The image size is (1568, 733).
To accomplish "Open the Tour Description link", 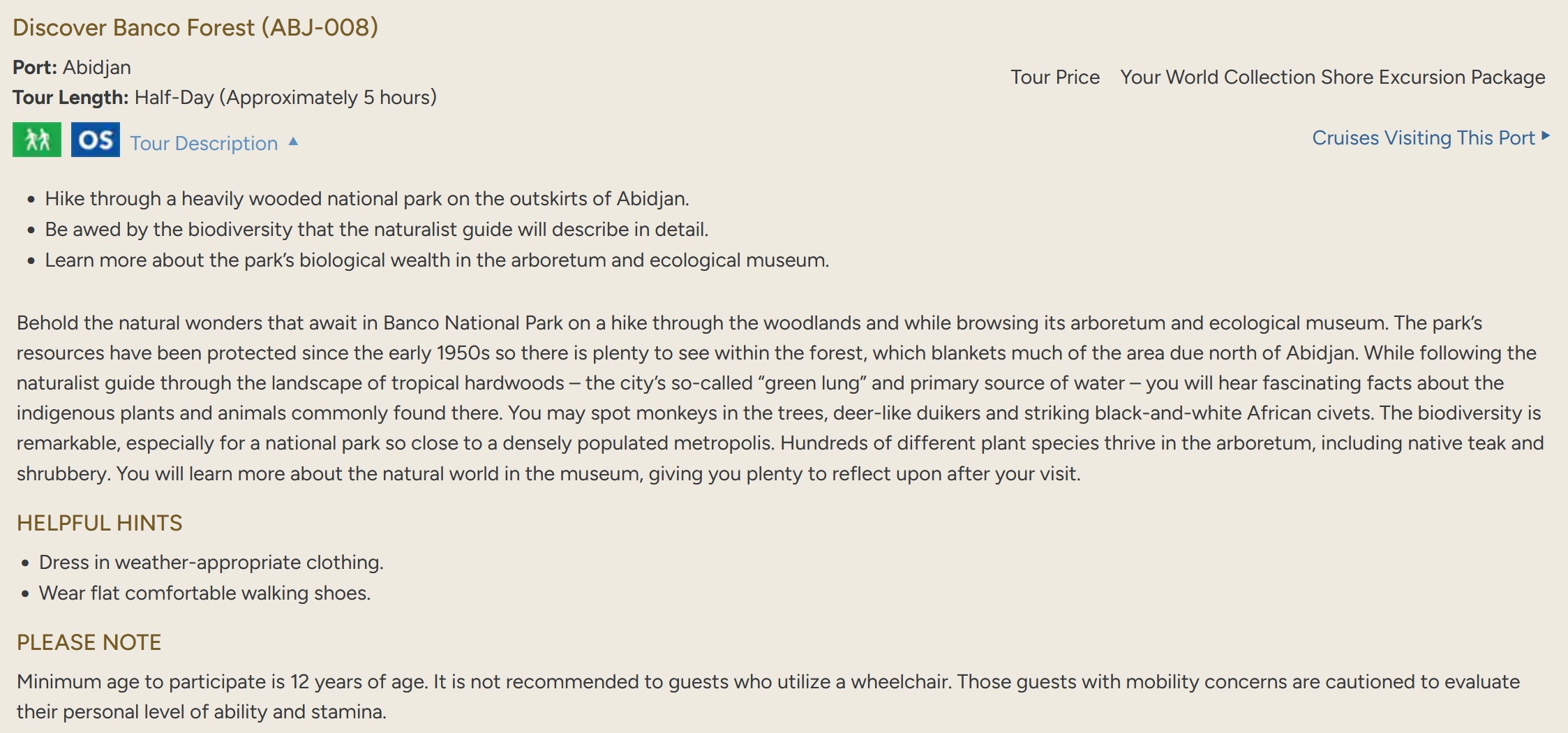I will tap(204, 143).
